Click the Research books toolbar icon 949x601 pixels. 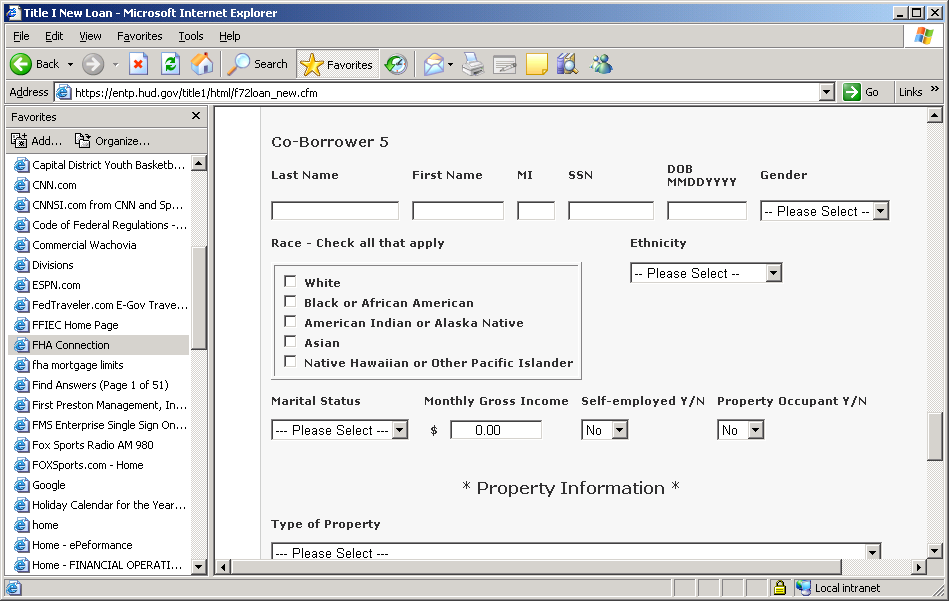pos(568,64)
